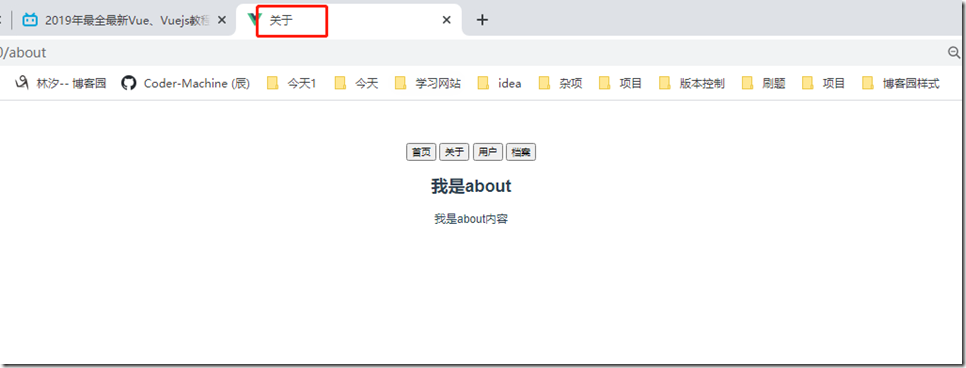The image size is (966, 368).
Task: Open the 博客园样式 bookmark folder
Action: [x=901, y=83]
